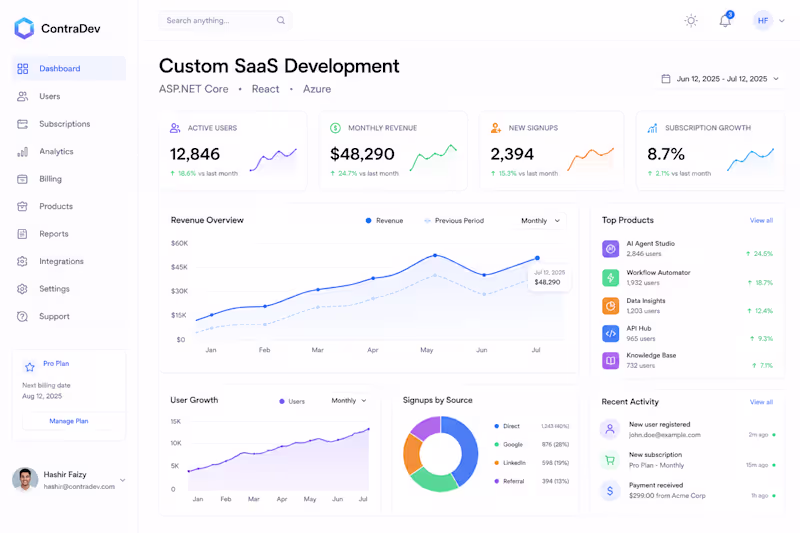Focus the Search anything field

coord(225,20)
